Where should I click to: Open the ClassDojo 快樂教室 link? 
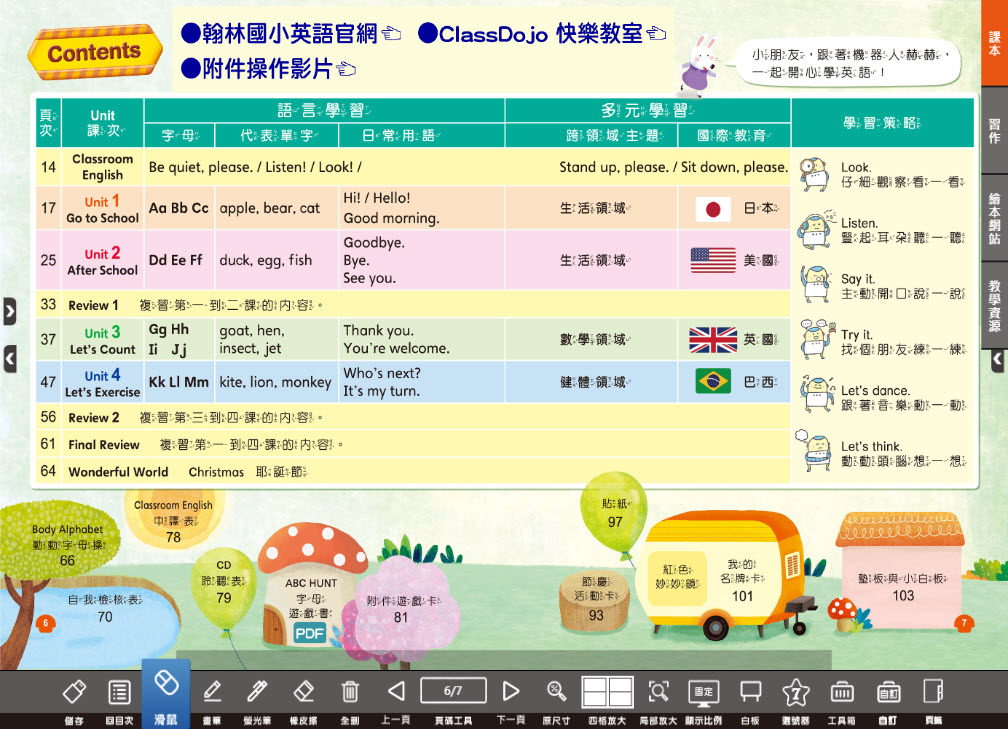542,35
